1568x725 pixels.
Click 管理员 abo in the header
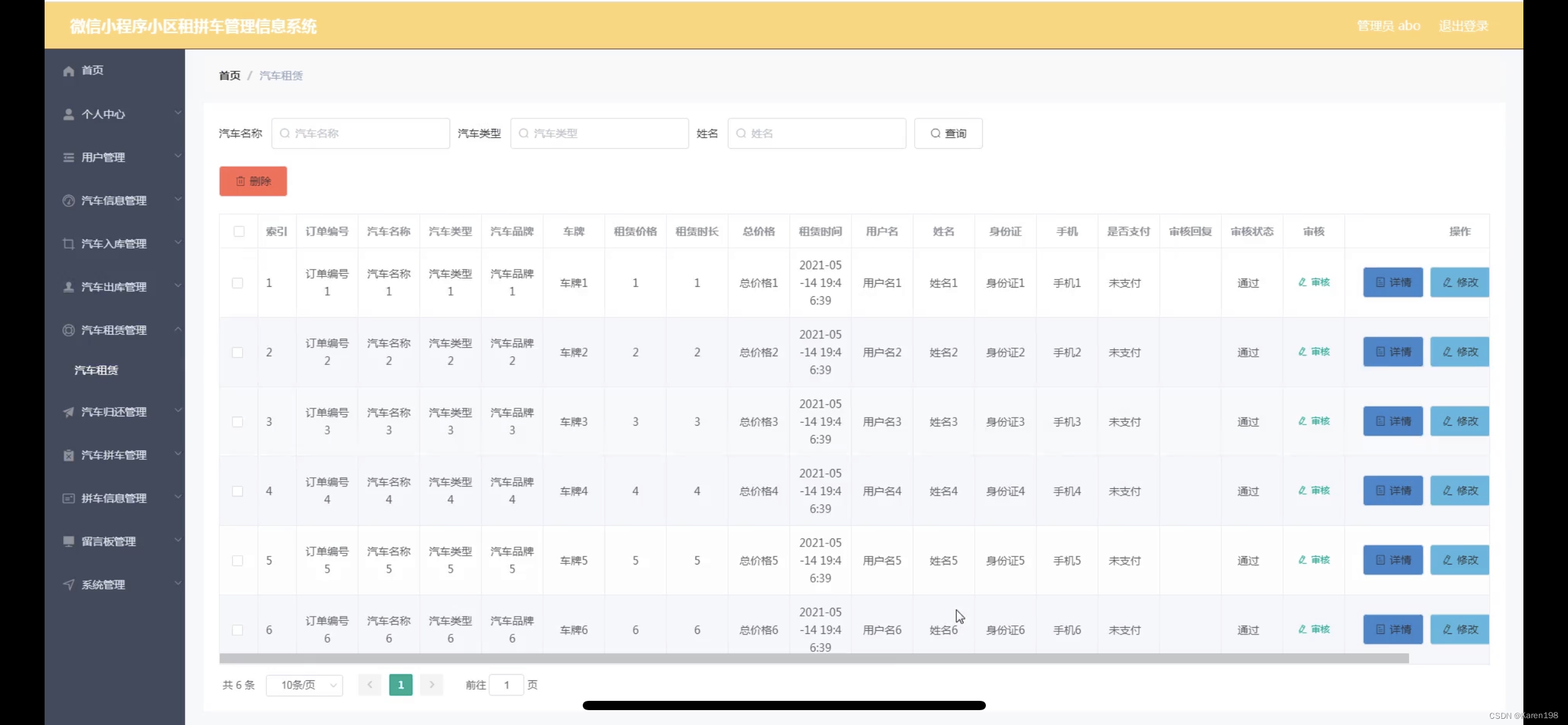tap(1388, 26)
